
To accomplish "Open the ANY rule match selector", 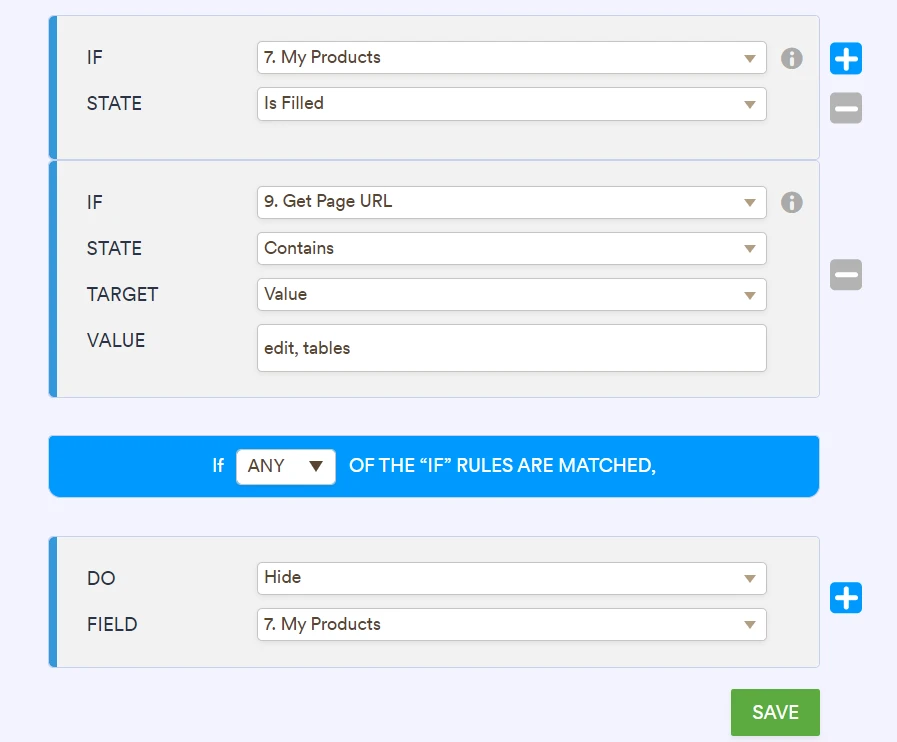I will 286,466.
